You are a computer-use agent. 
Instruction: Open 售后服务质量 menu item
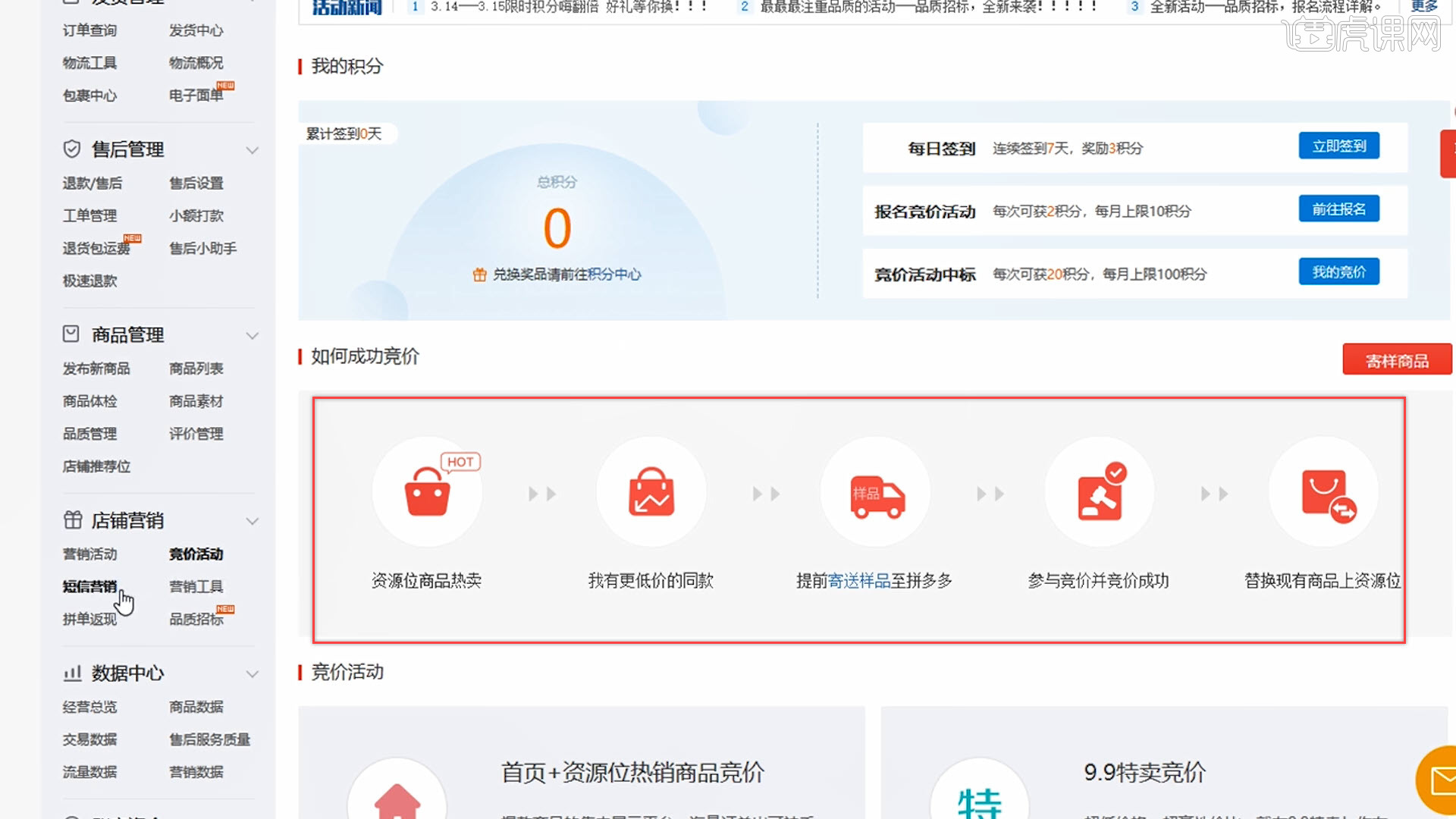pyautogui.click(x=209, y=740)
